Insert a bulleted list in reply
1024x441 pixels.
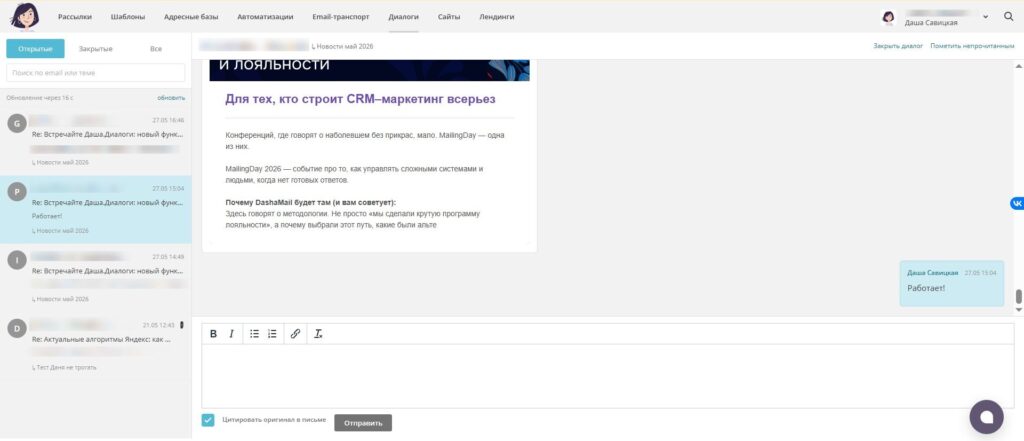[255, 334]
